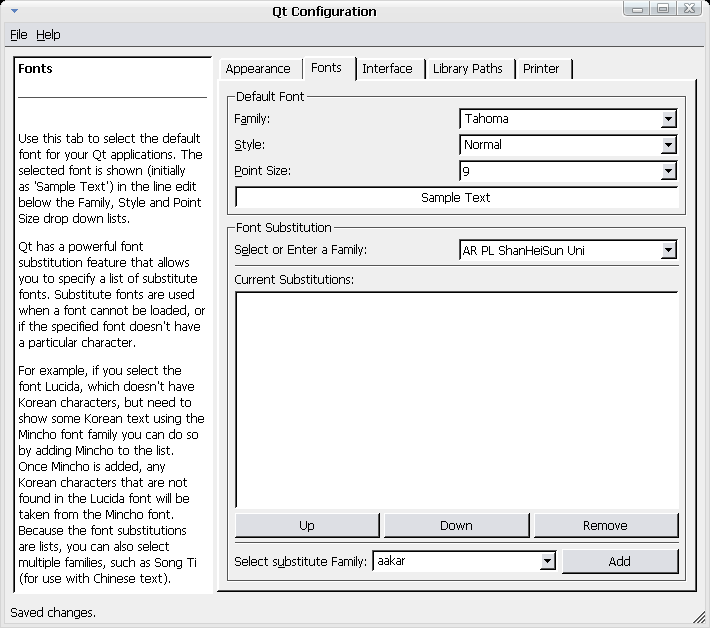Close the Qt Configuration window
Screen dimensions: 710x628
[x=689, y=9]
